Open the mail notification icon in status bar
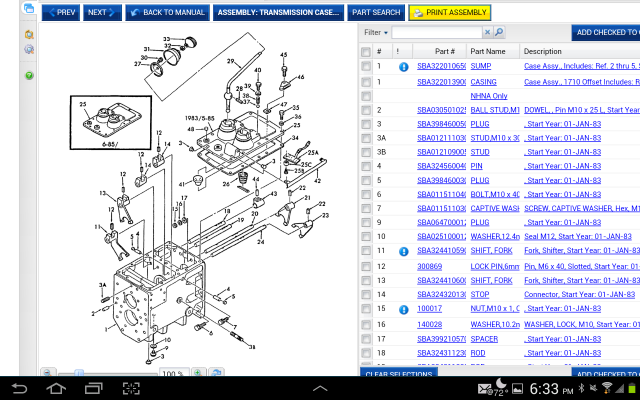The width and height of the screenshot is (640, 400). (x=484, y=388)
